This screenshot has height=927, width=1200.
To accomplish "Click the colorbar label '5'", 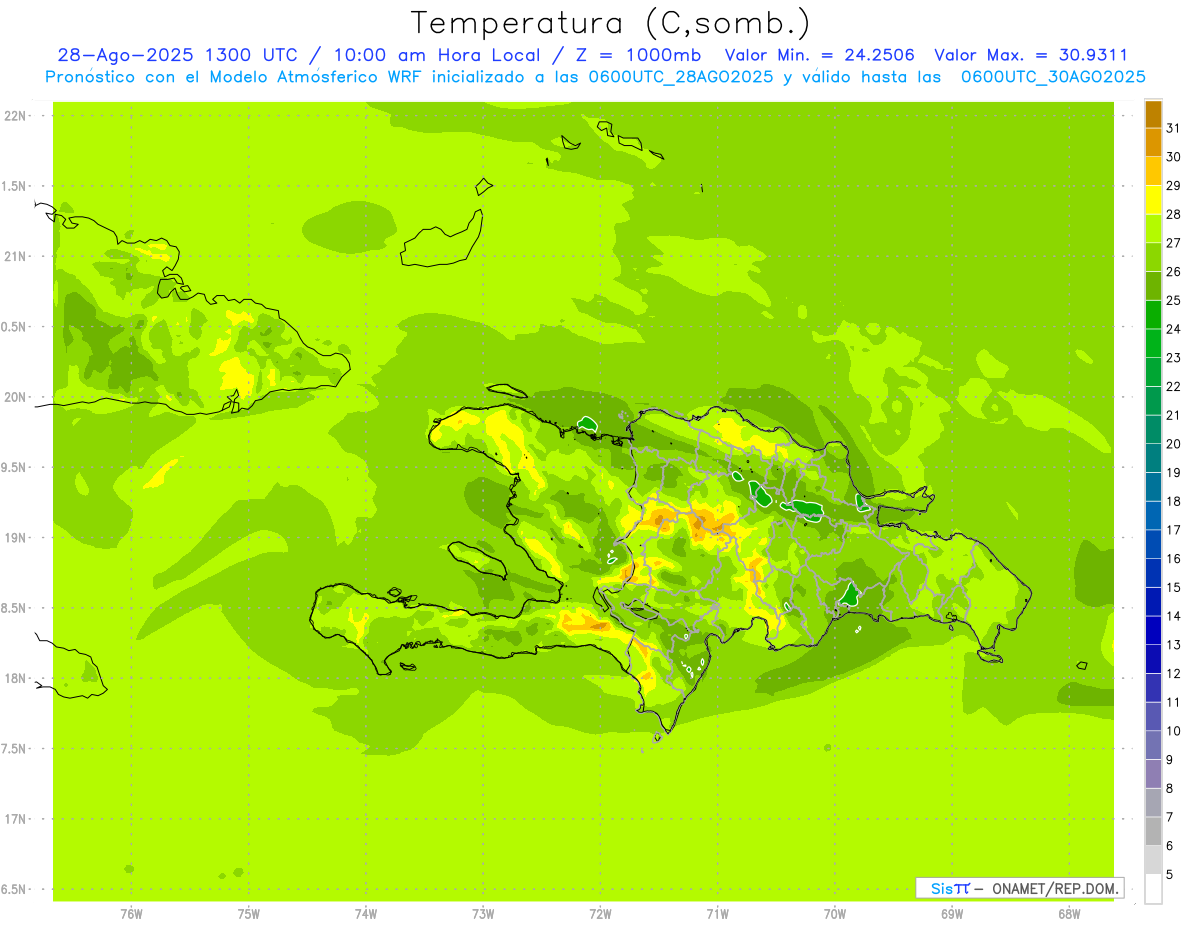I will point(1170,874).
